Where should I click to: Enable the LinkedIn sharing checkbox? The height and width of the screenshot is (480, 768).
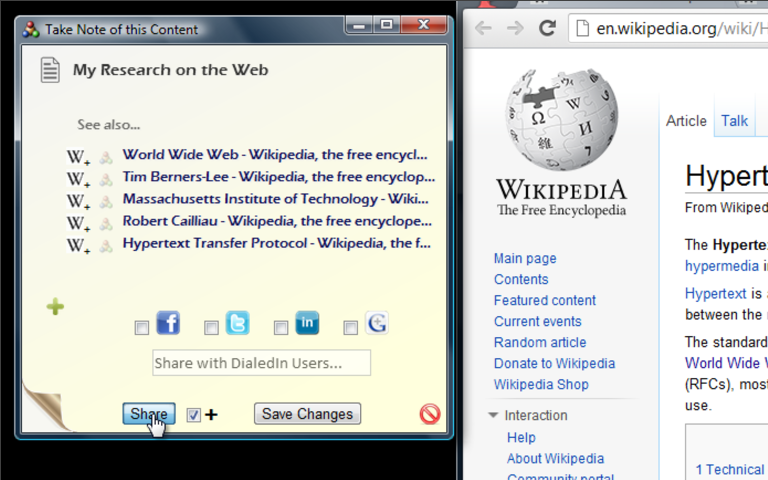(x=281, y=328)
